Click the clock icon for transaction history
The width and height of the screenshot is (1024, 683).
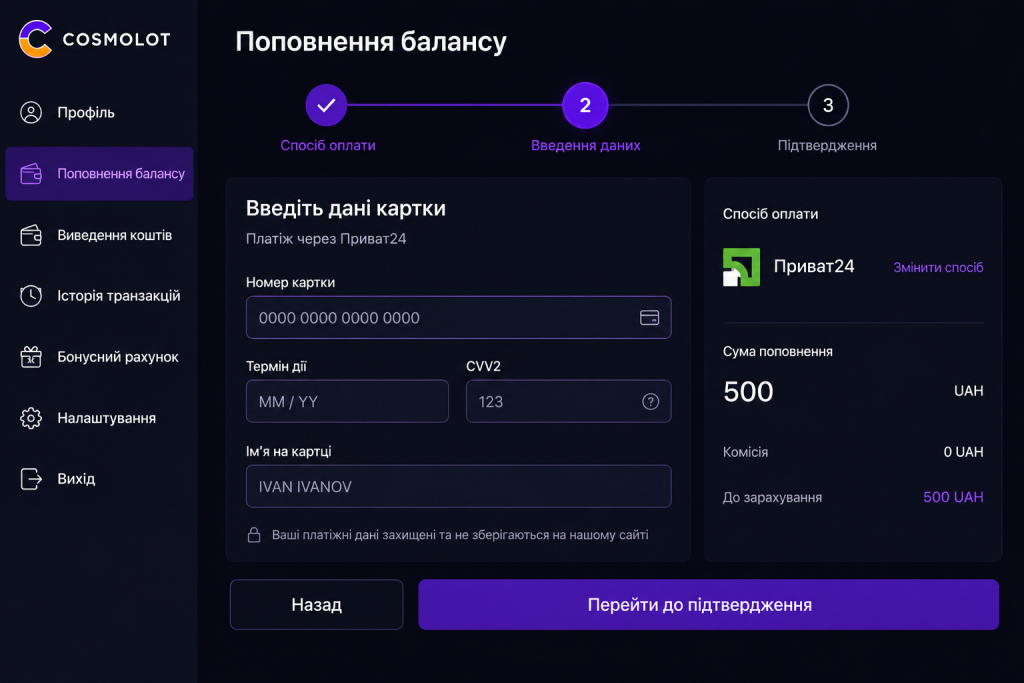tap(31, 296)
